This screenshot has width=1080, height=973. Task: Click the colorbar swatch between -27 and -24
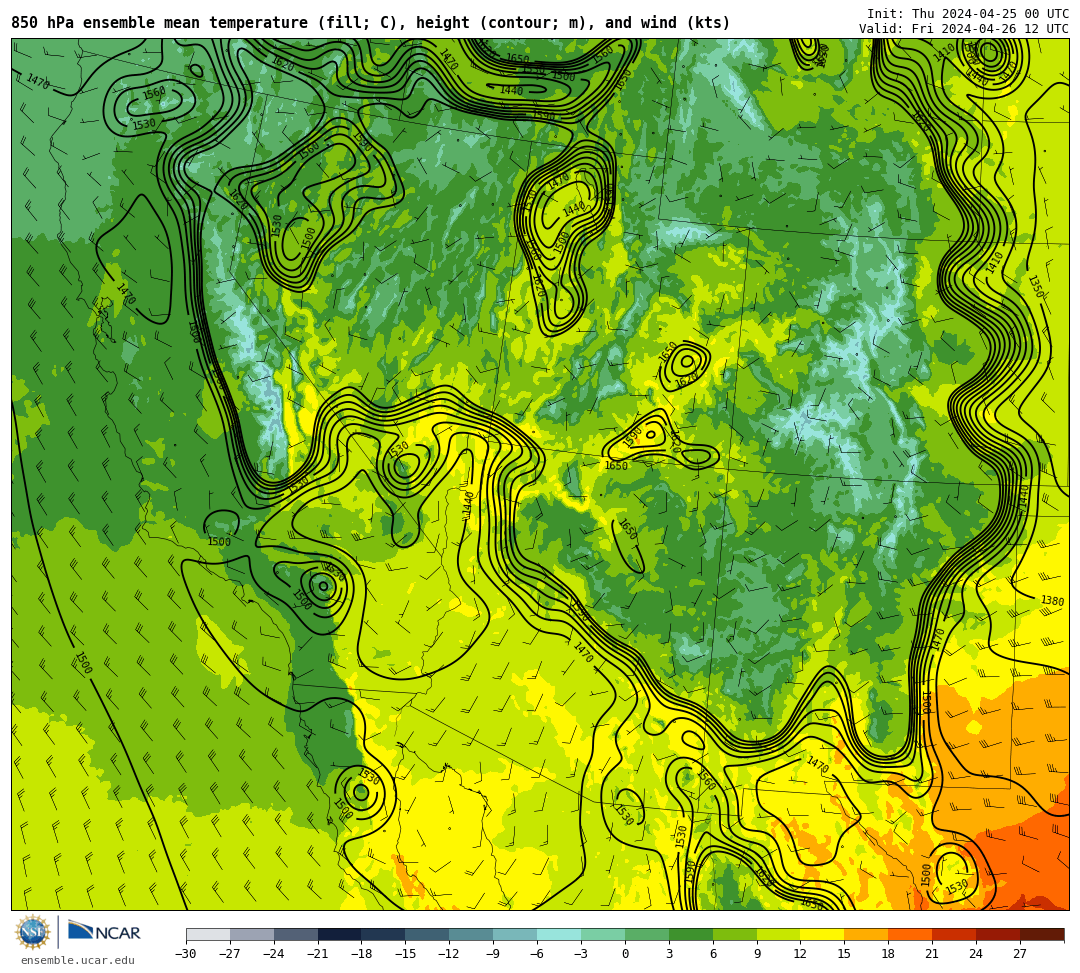click(x=252, y=934)
